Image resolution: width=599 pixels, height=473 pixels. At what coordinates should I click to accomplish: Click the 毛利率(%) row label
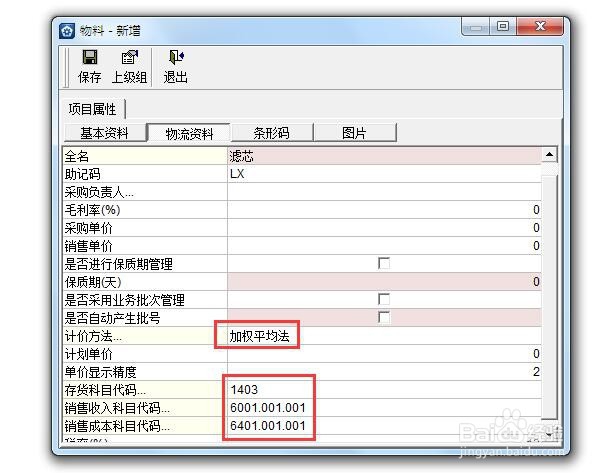pos(145,210)
